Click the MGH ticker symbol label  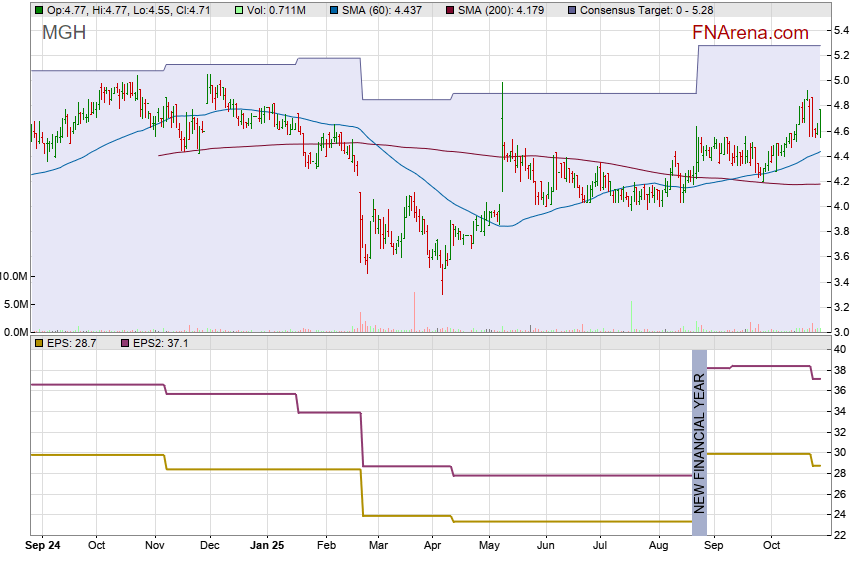tap(64, 33)
